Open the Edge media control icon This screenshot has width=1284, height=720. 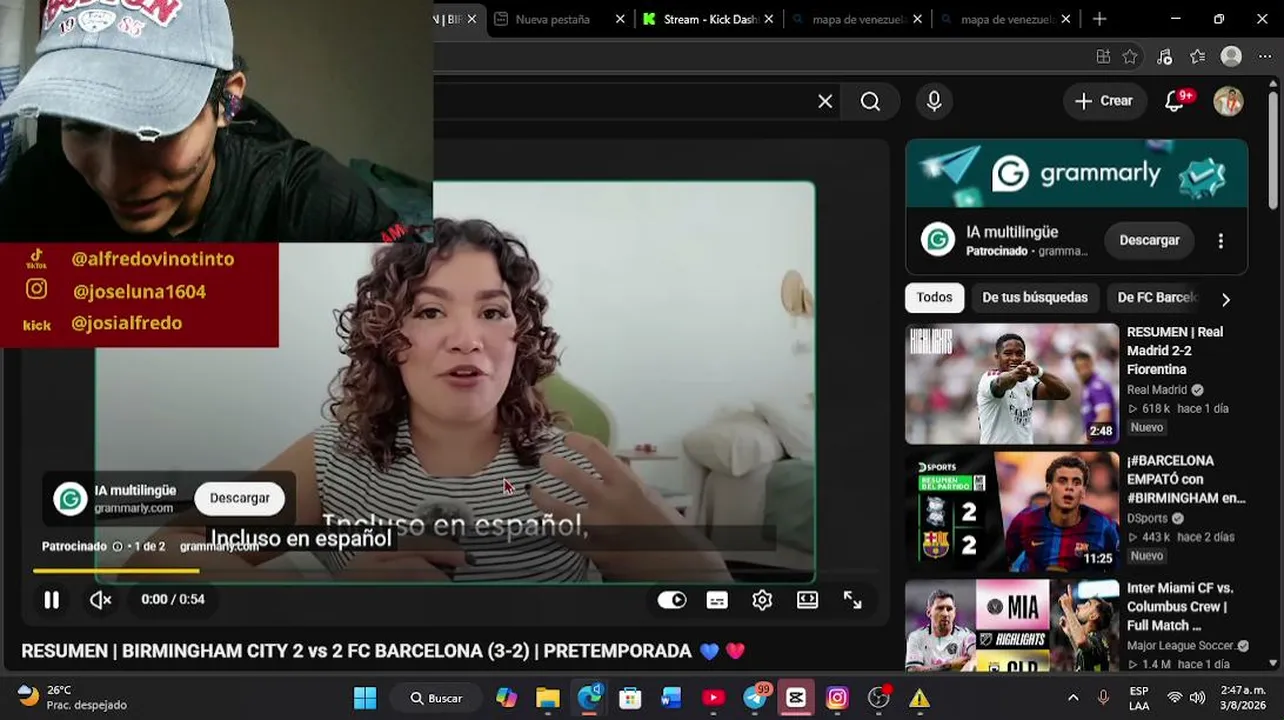pyautogui.click(x=1164, y=57)
